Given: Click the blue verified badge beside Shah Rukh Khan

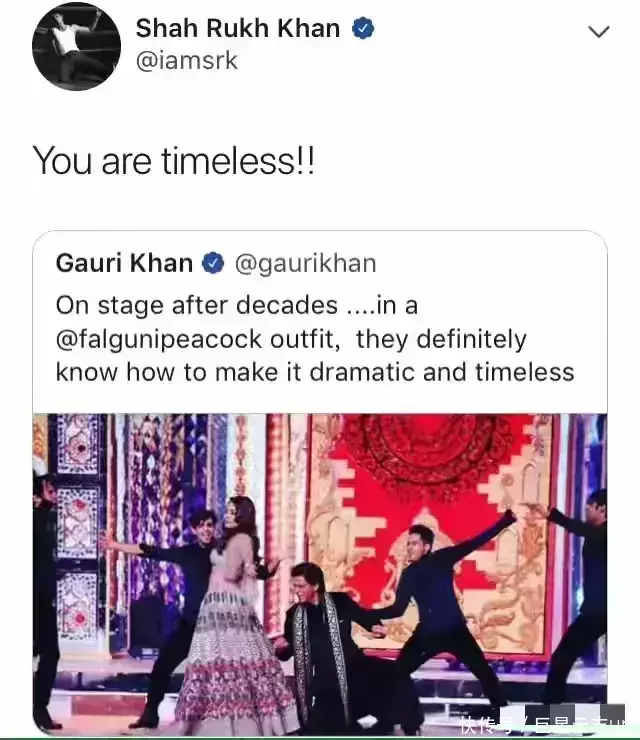Looking at the screenshot, I should tap(364, 28).
